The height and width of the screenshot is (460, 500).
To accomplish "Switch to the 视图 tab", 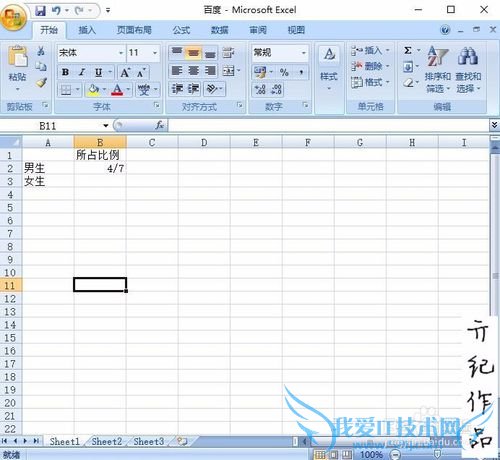I will [296, 30].
